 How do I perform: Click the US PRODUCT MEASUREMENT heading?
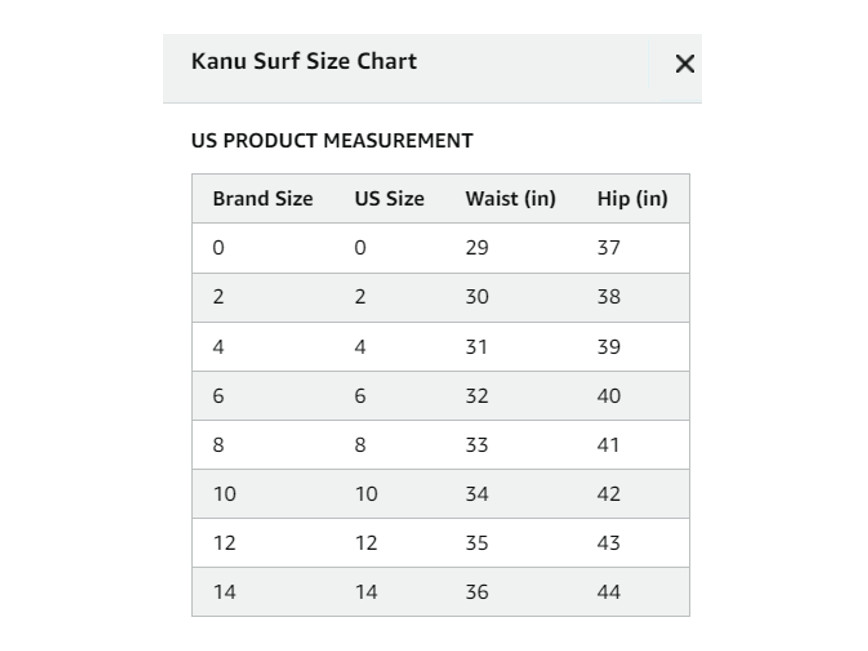[x=331, y=141]
